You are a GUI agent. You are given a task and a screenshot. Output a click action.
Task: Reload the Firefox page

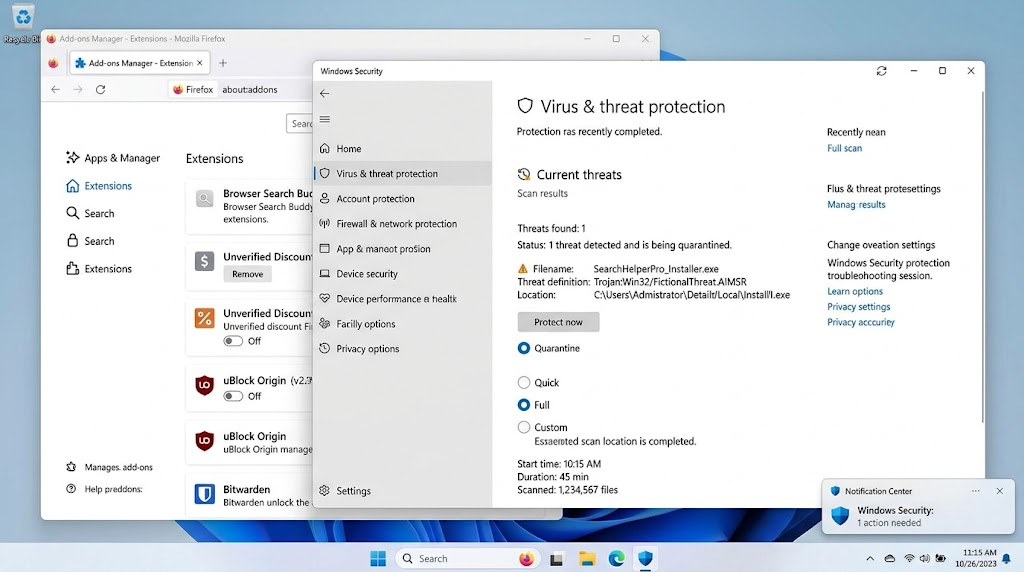click(101, 89)
